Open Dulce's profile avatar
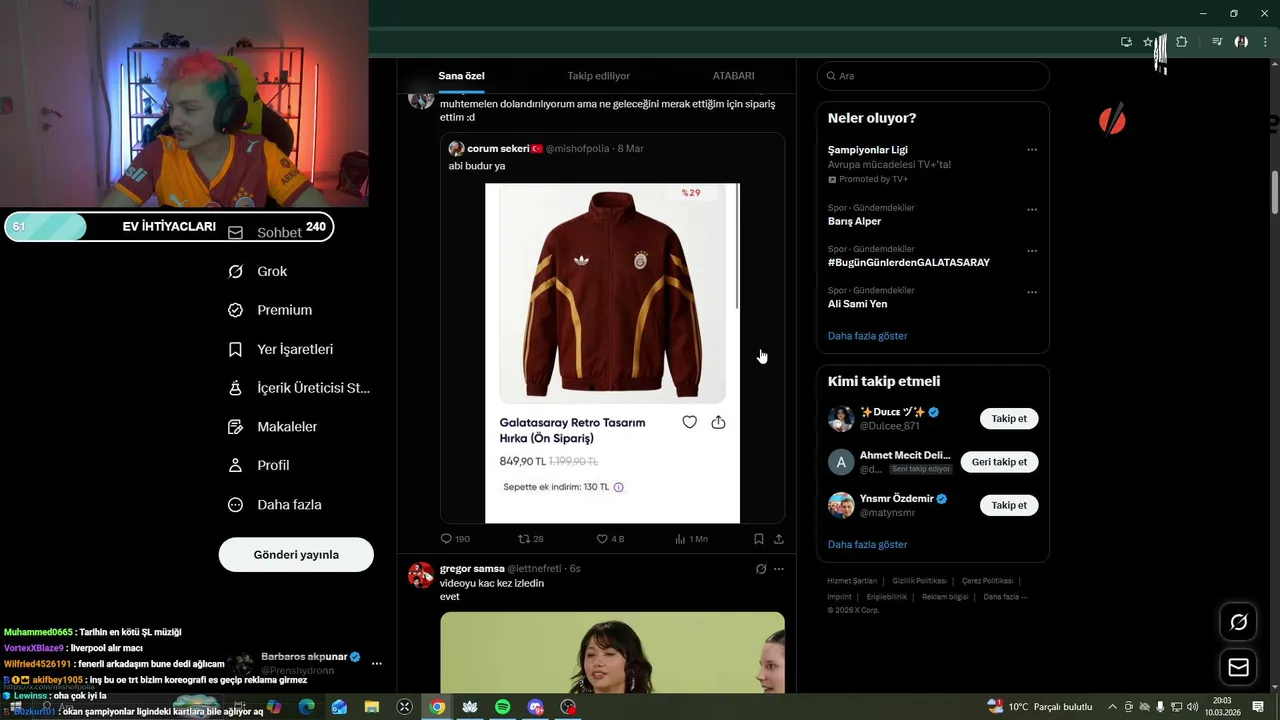1280x720 pixels. pos(841,419)
